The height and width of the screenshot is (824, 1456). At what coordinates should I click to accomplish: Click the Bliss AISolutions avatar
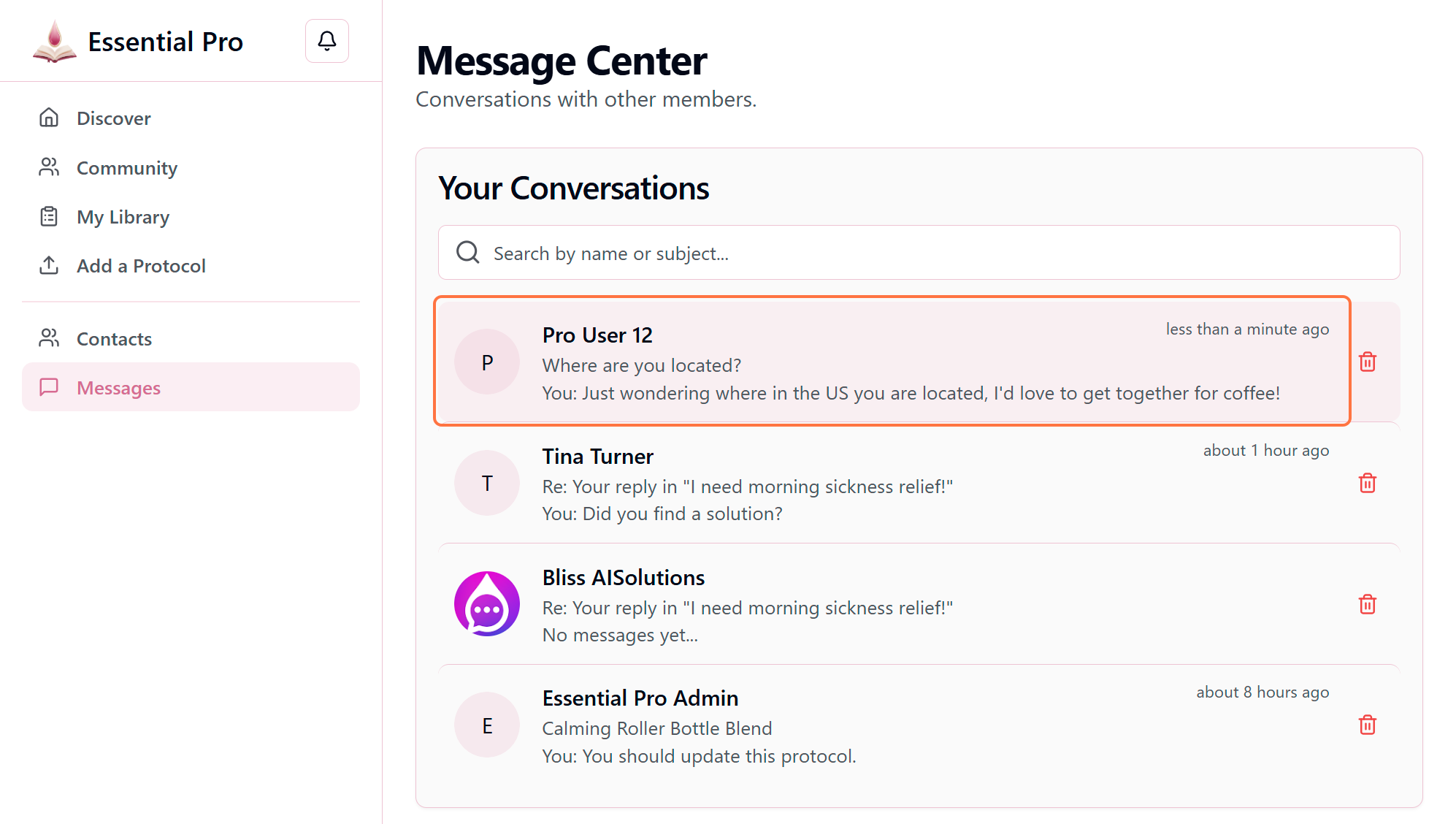487,604
